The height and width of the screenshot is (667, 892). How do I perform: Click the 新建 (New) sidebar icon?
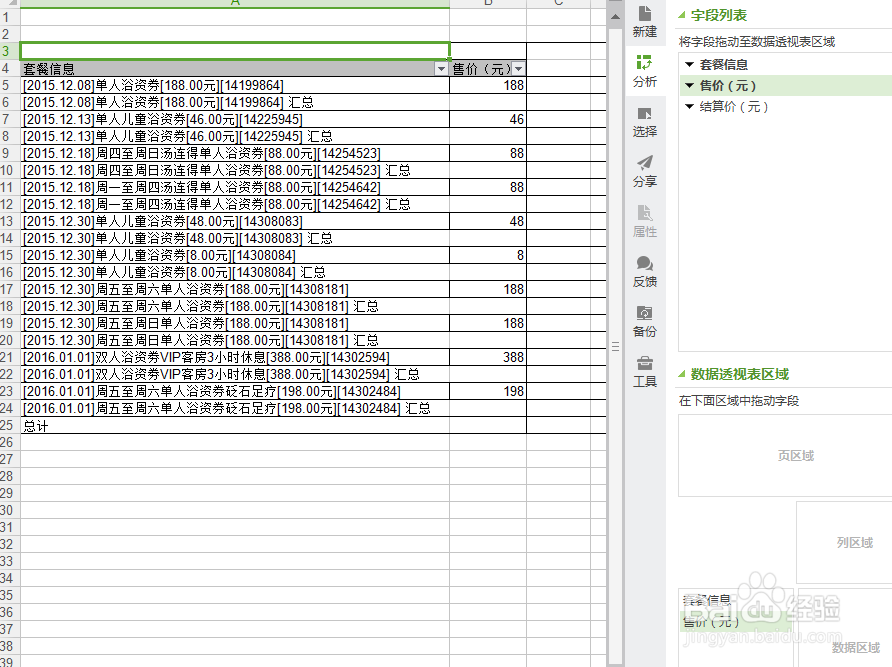point(645,21)
